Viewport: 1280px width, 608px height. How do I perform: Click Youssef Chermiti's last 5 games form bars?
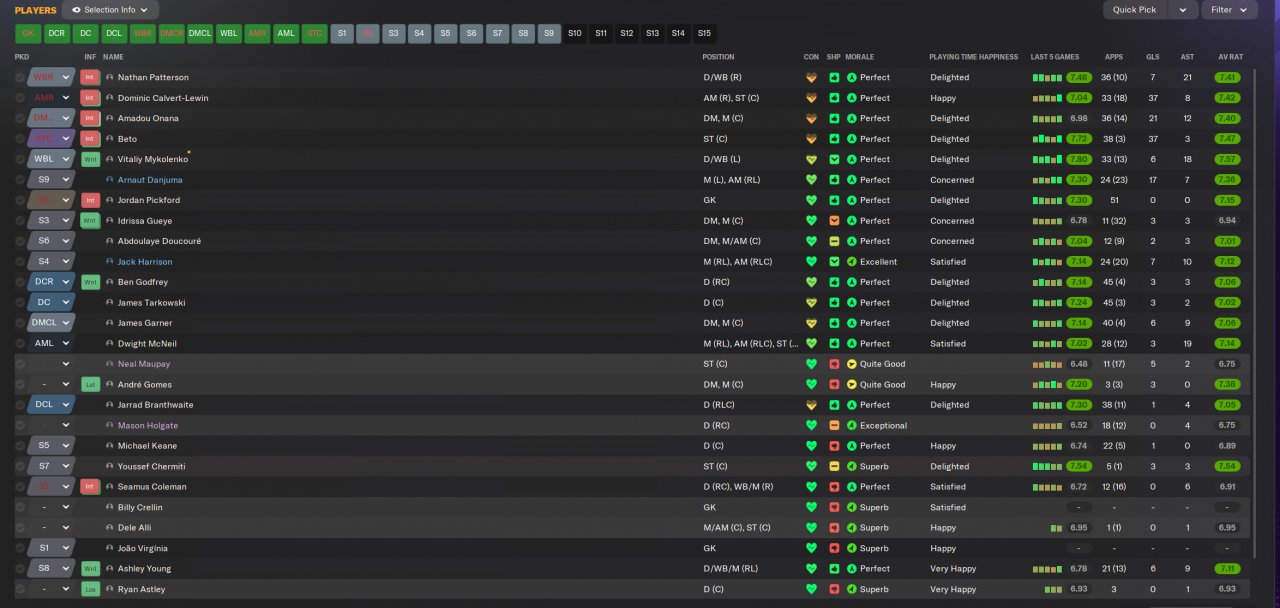(x=1047, y=466)
